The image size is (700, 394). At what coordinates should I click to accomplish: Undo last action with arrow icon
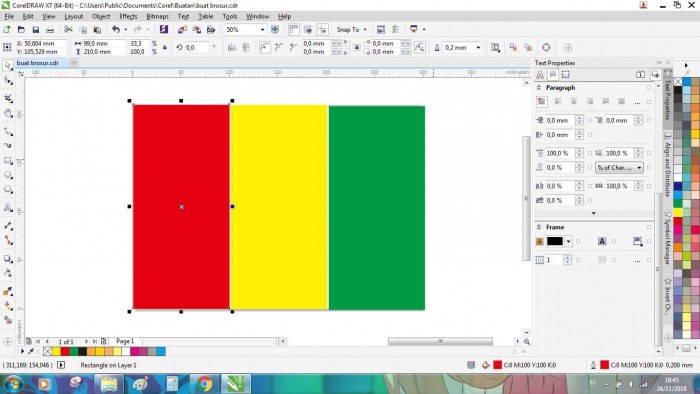(x=116, y=29)
